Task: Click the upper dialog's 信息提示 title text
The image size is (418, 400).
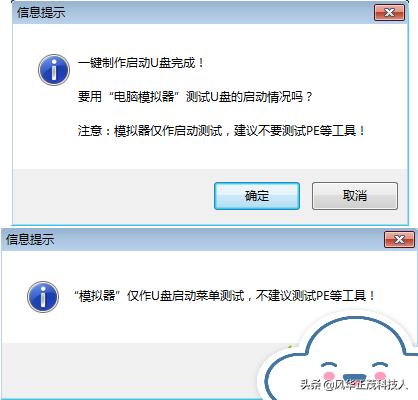Action: 41,12
